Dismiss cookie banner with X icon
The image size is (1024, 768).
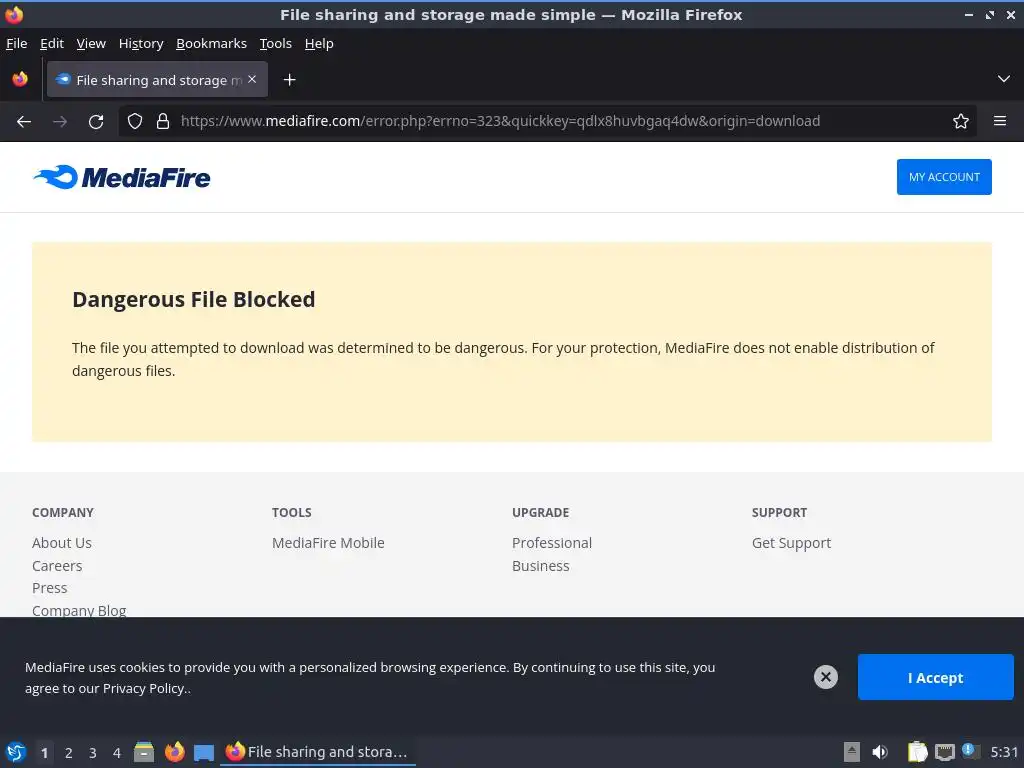click(x=825, y=677)
